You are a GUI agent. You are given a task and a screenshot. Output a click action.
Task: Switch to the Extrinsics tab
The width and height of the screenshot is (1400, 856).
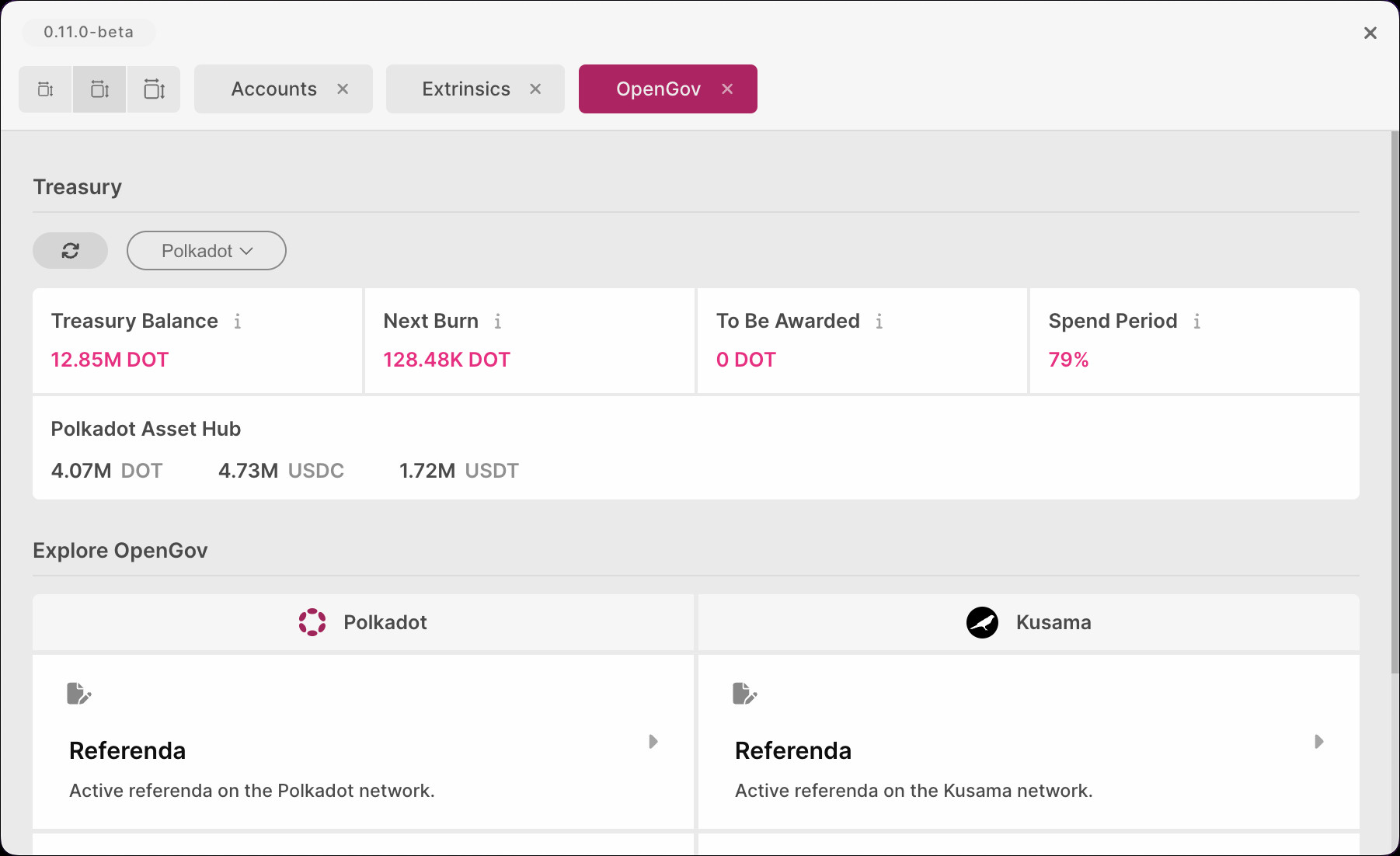[x=466, y=89]
